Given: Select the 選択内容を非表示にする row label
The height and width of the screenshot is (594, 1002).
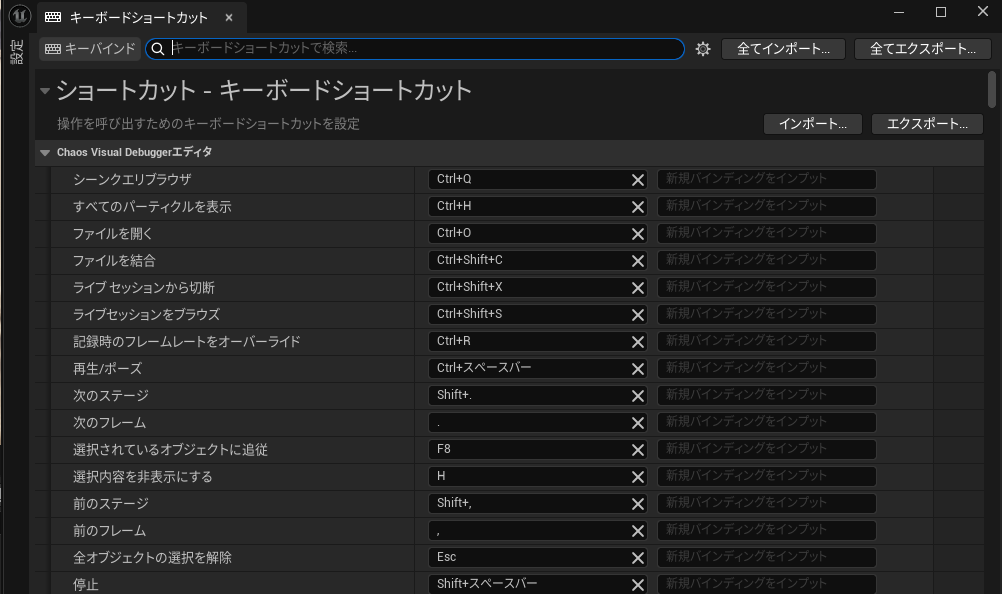Looking at the screenshot, I should [143, 476].
